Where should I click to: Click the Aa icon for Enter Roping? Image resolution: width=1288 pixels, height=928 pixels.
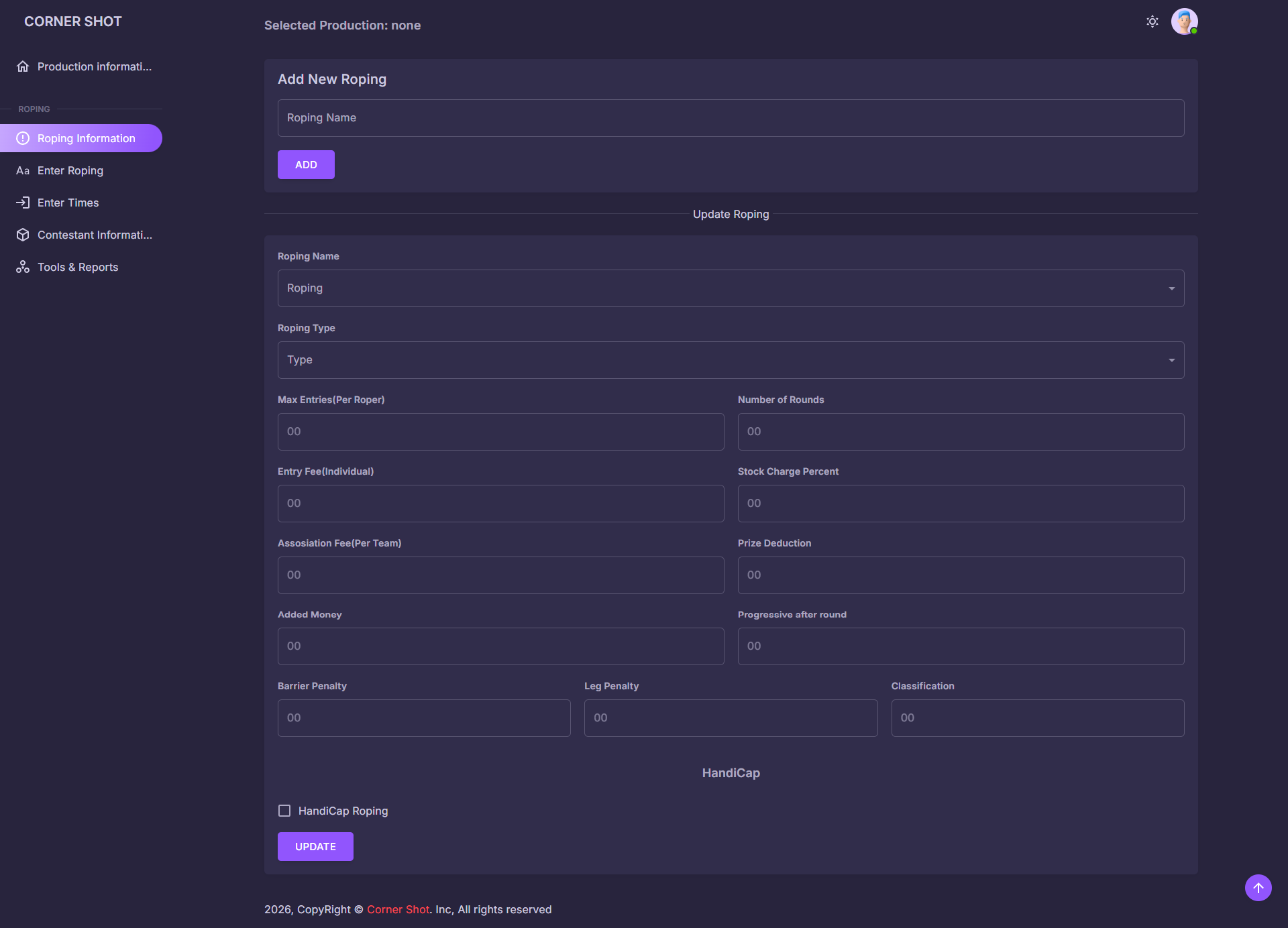23,170
